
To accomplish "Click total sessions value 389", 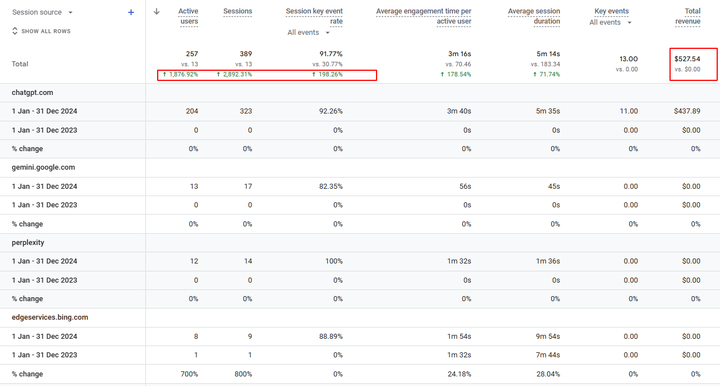I will pyautogui.click(x=246, y=54).
